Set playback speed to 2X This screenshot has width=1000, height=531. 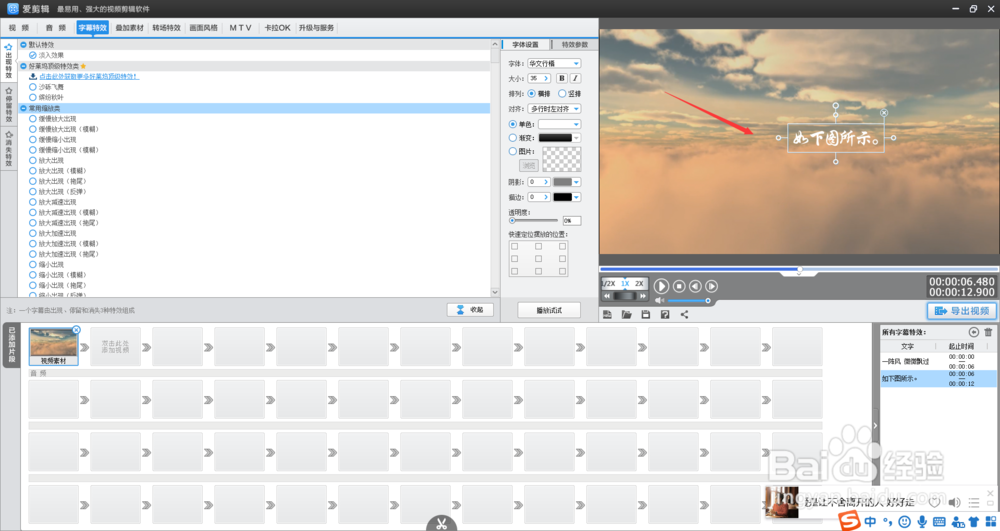pos(639,284)
